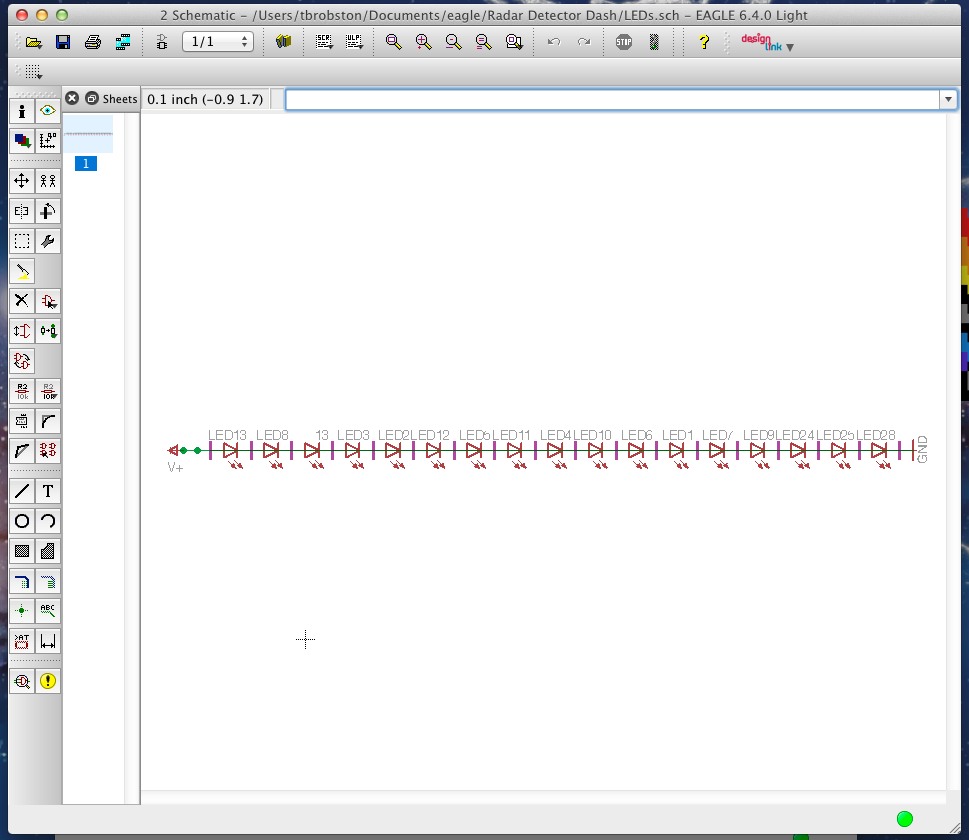Select the Paste tool
Image resolution: width=969 pixels, height=840 pixels.
[x=22, y=271]
